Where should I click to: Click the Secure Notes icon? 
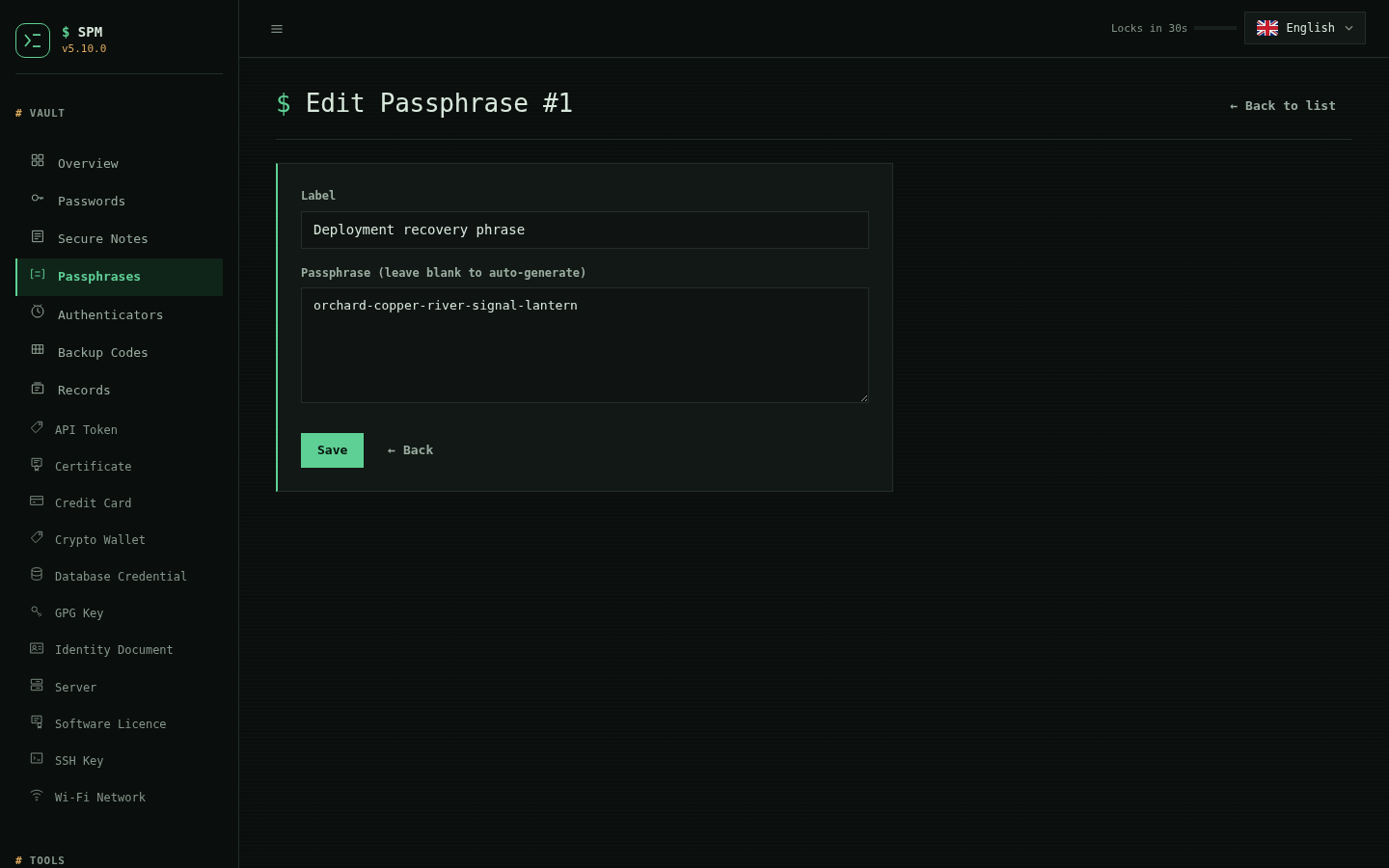tap(38, 236)
